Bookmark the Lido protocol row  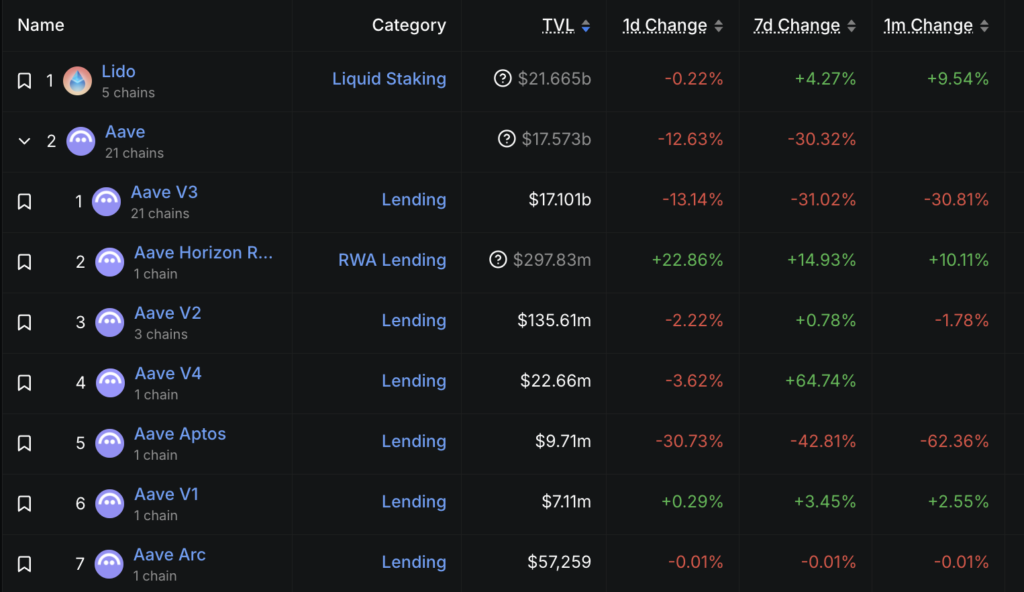click(x=25, y=81)
